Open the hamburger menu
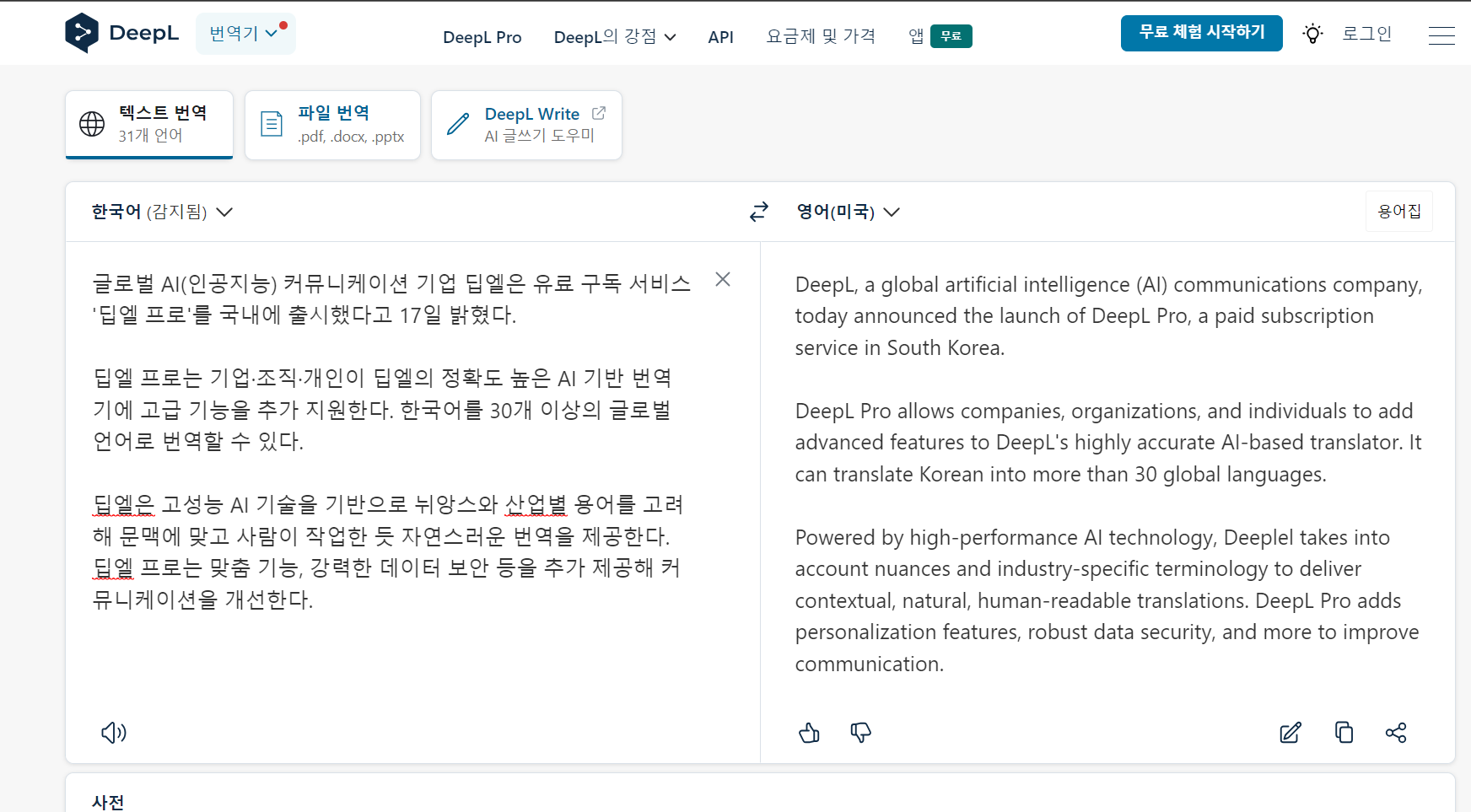The width and height of the screenshot is (1471, 812). [1441, 35]
